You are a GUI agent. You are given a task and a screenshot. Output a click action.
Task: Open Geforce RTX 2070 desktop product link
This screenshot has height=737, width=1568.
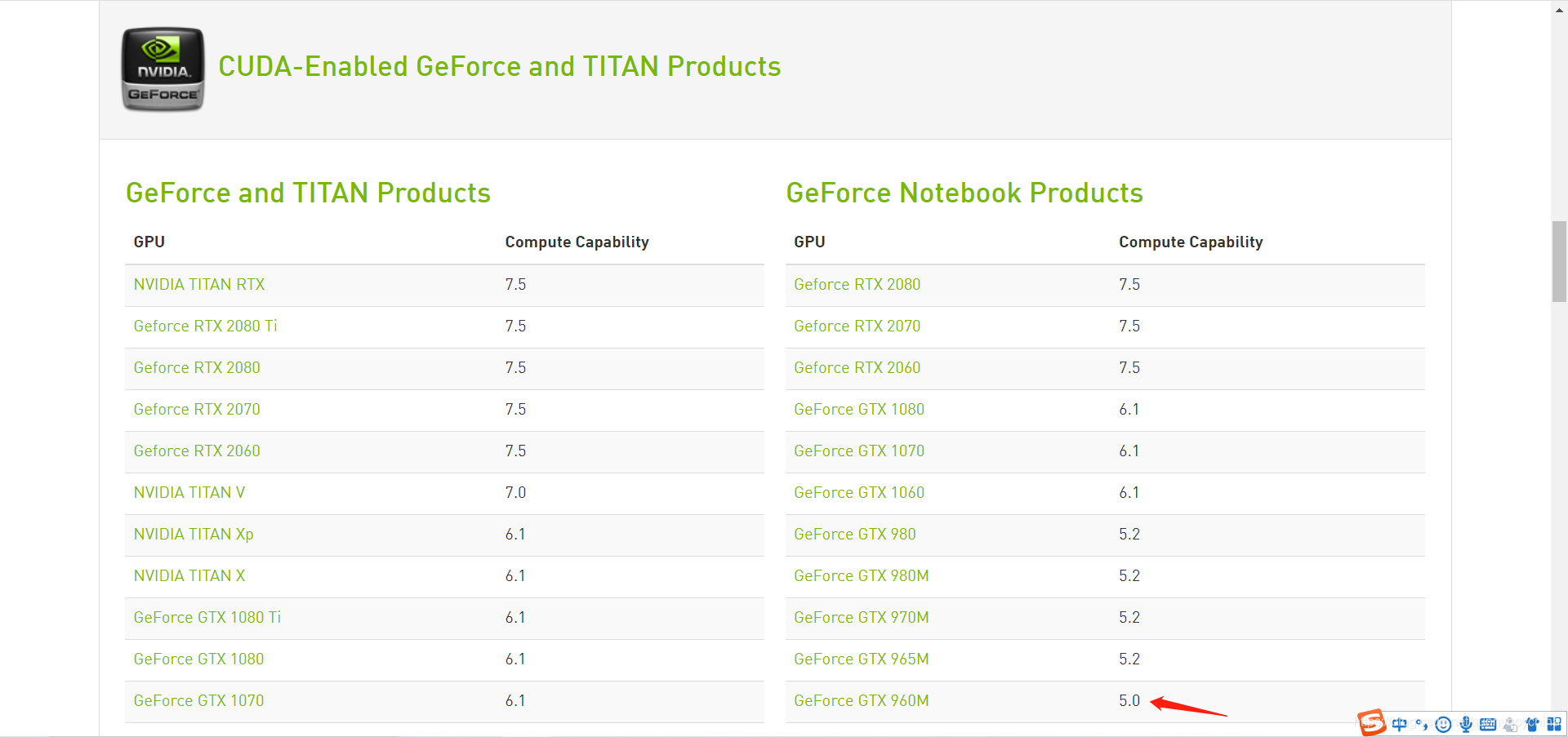[x=197, y=410]
